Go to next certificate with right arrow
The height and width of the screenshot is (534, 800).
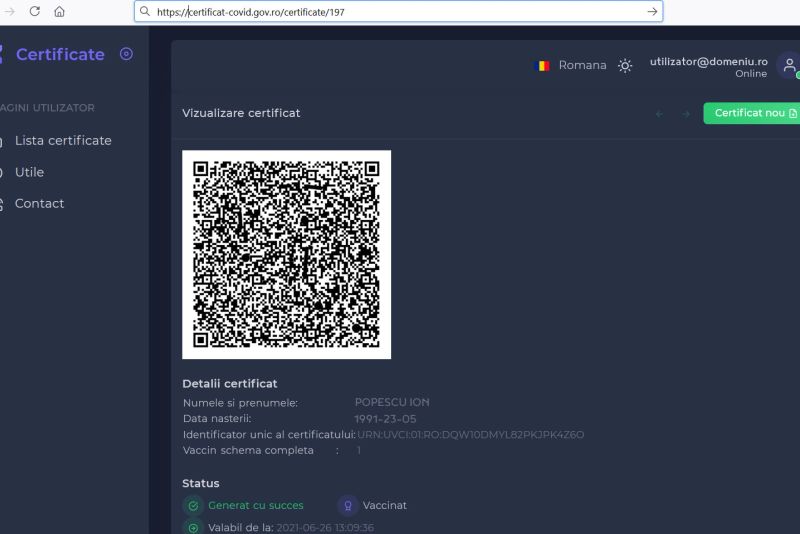[x=686, y=114]
